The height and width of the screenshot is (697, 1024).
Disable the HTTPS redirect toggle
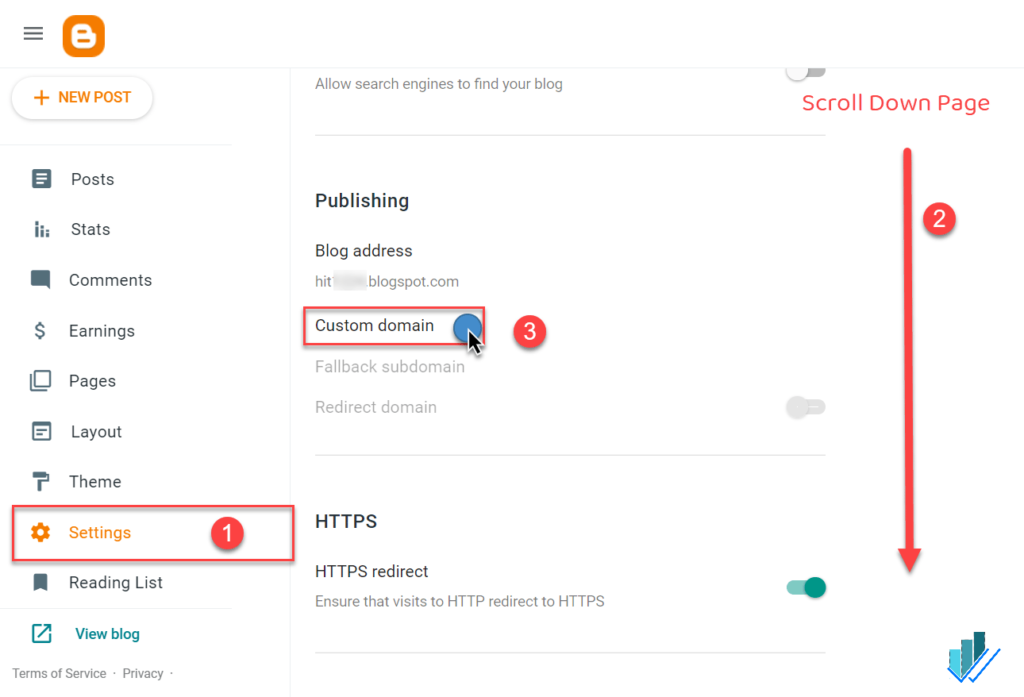(x=806, y=588)
